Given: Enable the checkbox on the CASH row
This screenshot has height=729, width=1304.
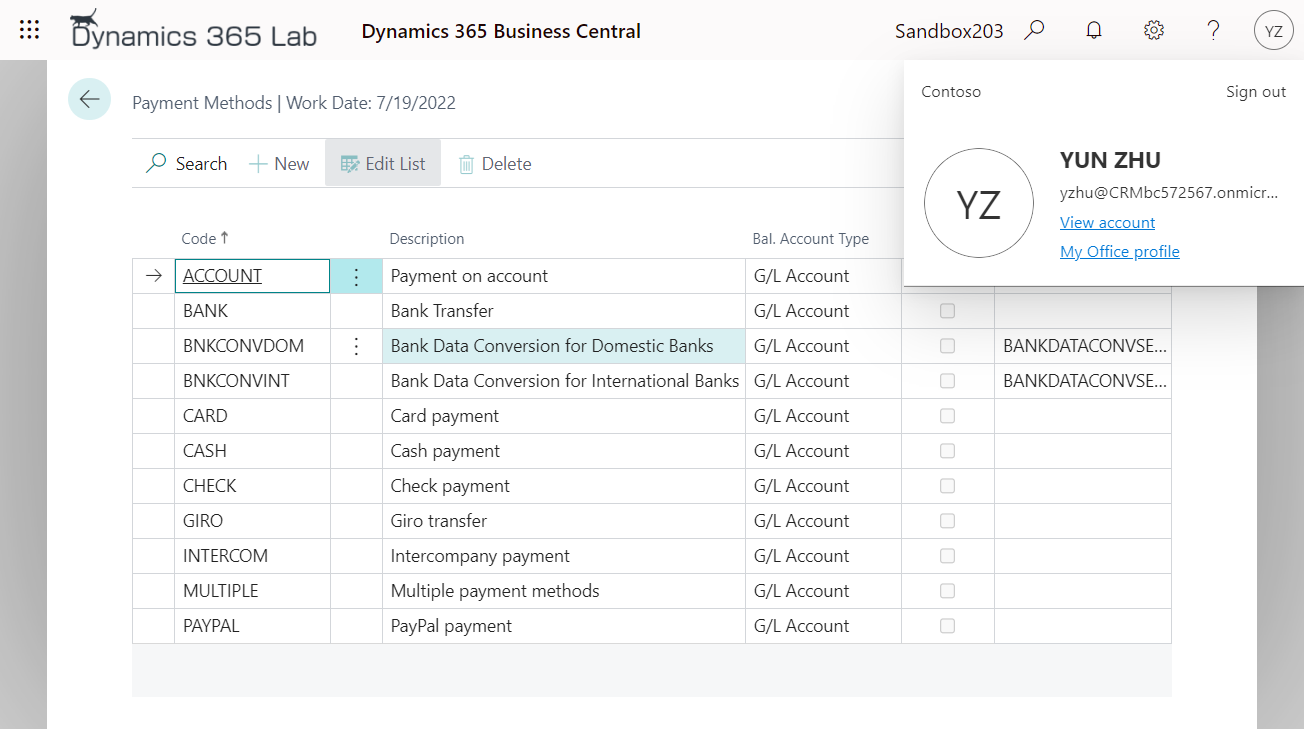Looking at the screenshot, I should pyautogui.click(x=947, y=450).
